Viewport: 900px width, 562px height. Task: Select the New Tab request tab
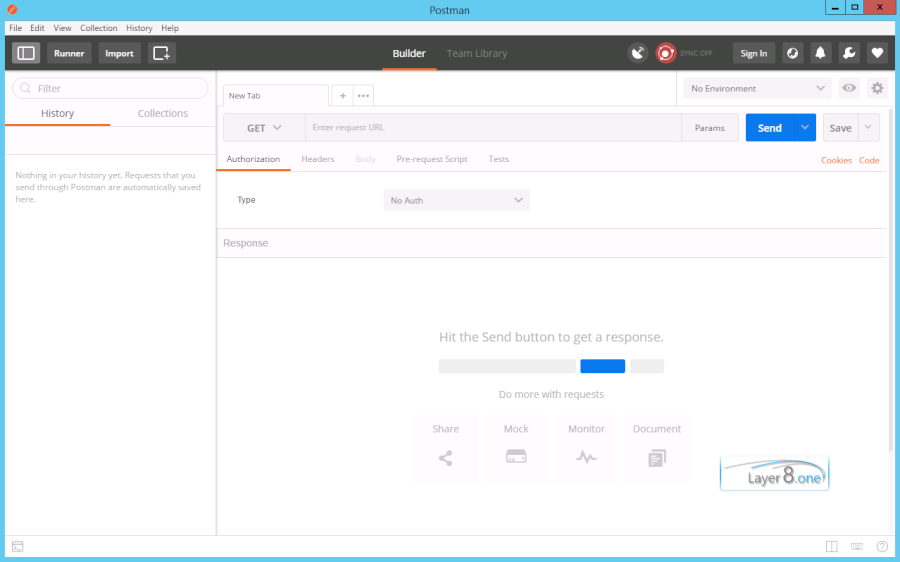(276, 95)
